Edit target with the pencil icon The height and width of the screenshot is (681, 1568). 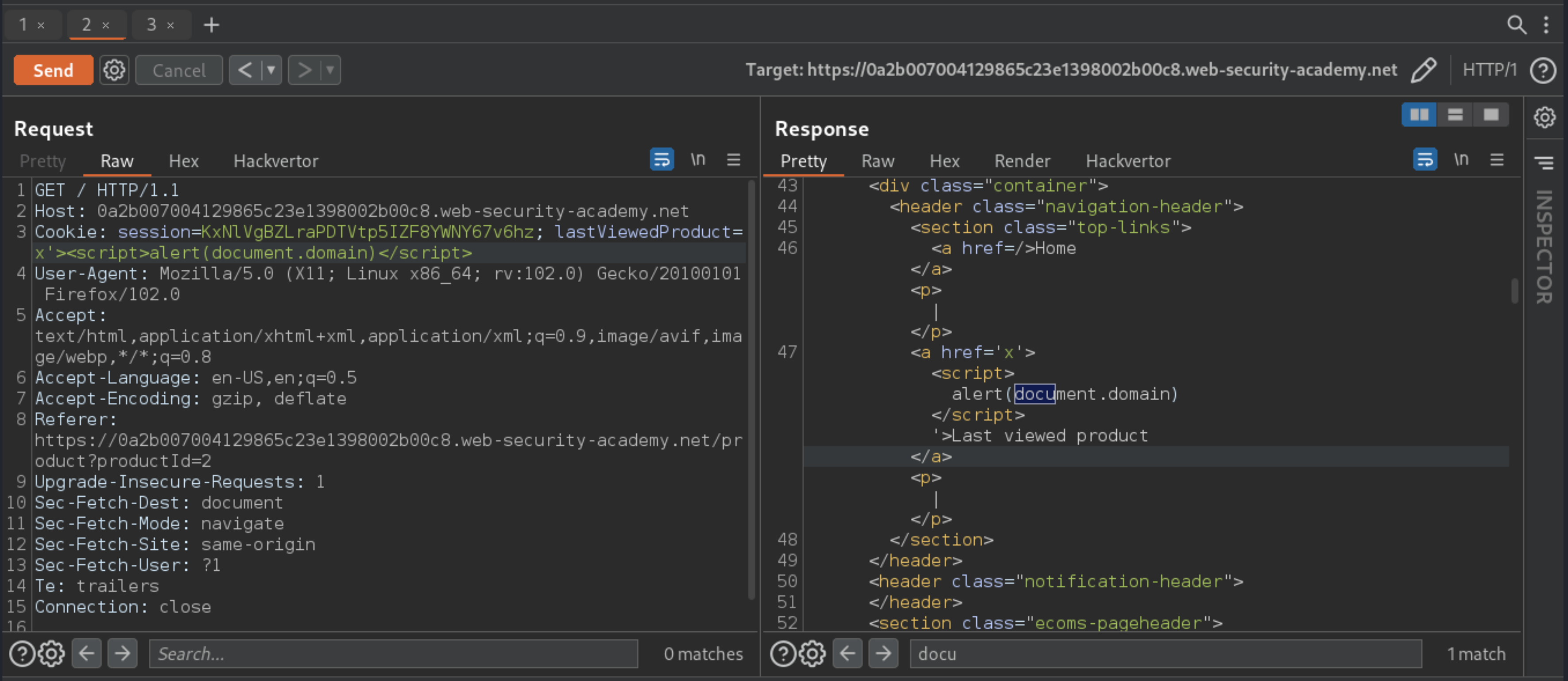tap(1424, 70)
